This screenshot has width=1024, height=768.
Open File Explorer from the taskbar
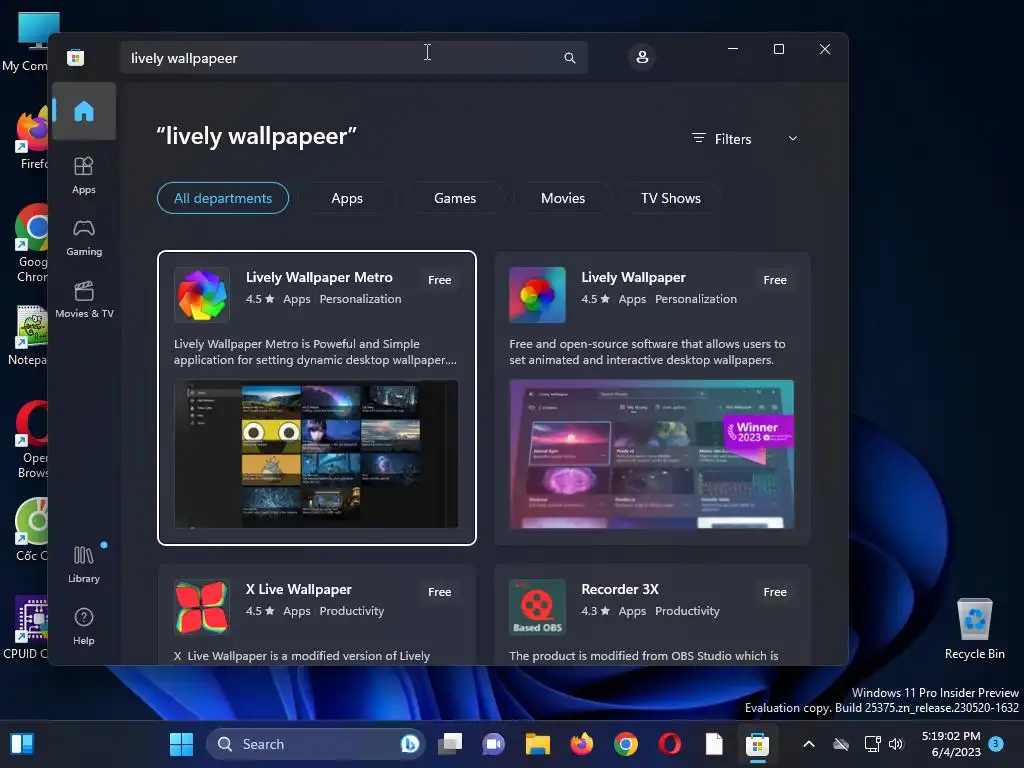click(x=537, y=744)
